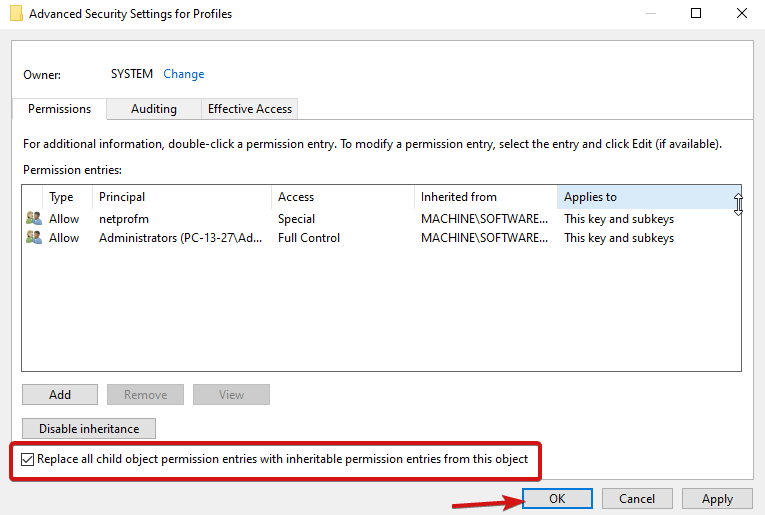Open the Effective Access tab
Viewport: 765px width, 515px height.
click(250, 109)
